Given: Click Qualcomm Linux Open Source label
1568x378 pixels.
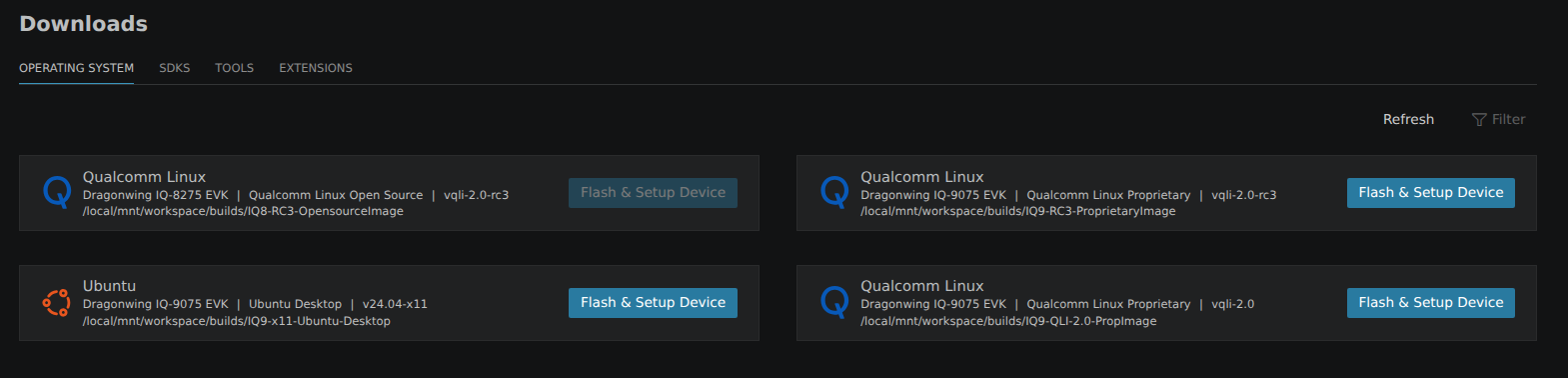Looking at the screenshot, I should tap(336, 195).
